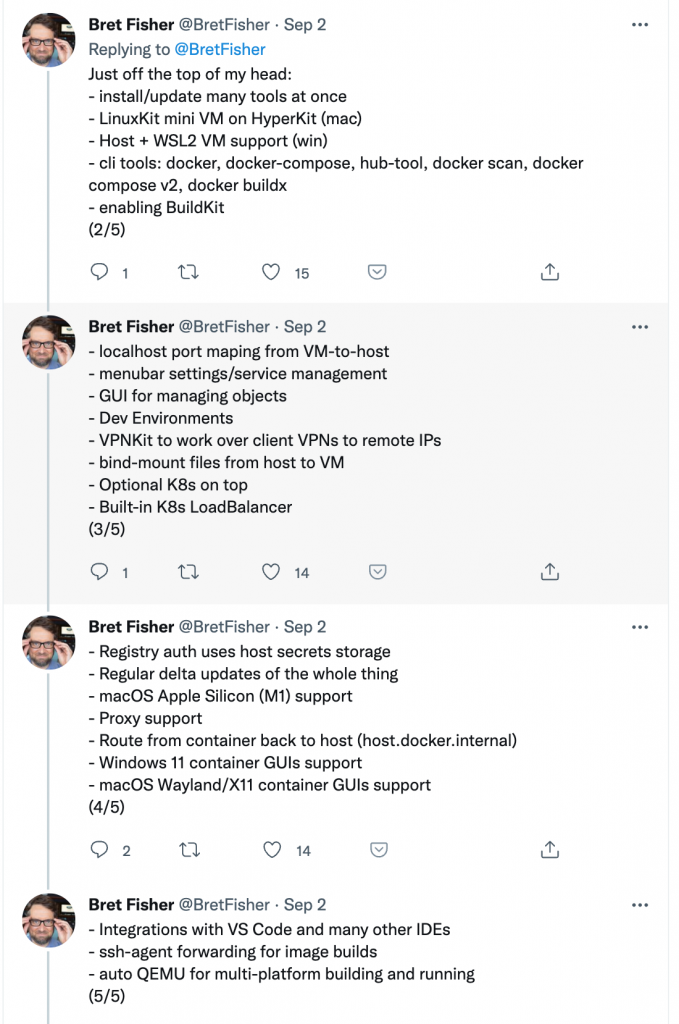Open the Sep 2 timestamp on (4/5) tweet
Image resolution: width=679 pixels, height=1024 pixels.
point(305,627)
